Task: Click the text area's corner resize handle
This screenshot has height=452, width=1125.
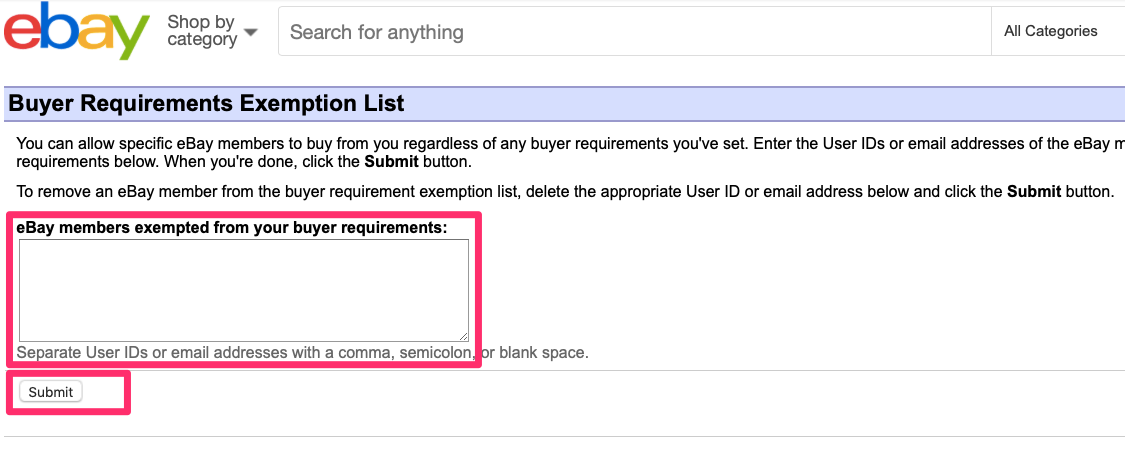Action: click(464, 337)
